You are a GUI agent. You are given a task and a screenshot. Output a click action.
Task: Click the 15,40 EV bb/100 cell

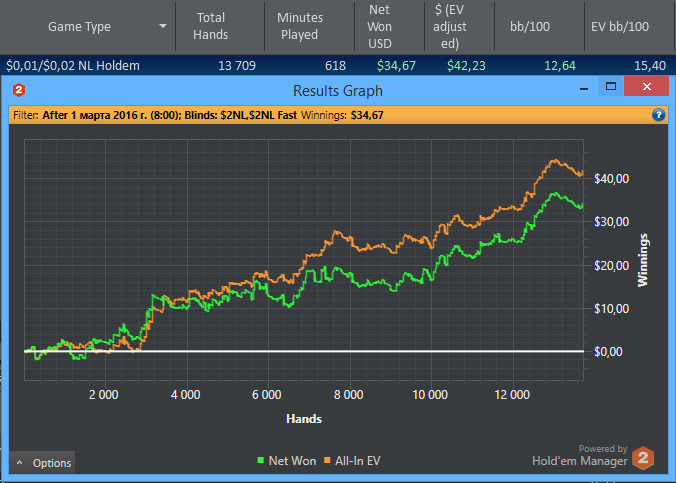[650, 66]
